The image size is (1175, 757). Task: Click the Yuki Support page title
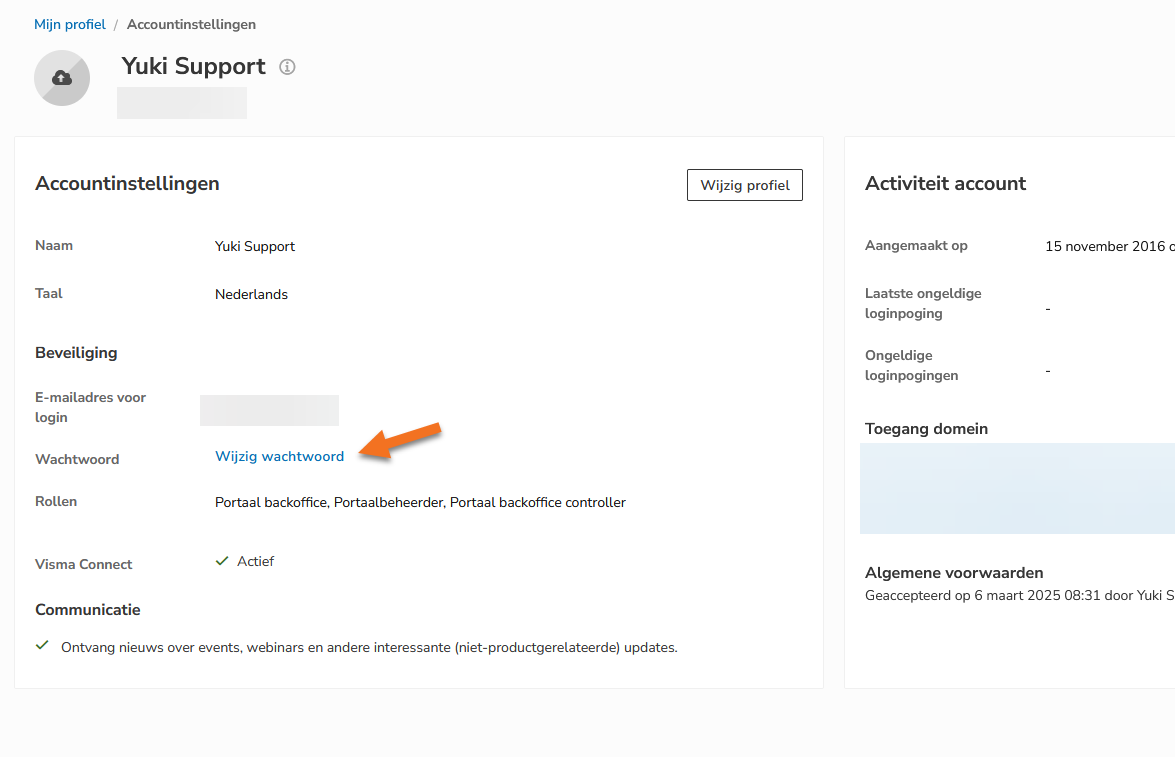tap(193, 66)
